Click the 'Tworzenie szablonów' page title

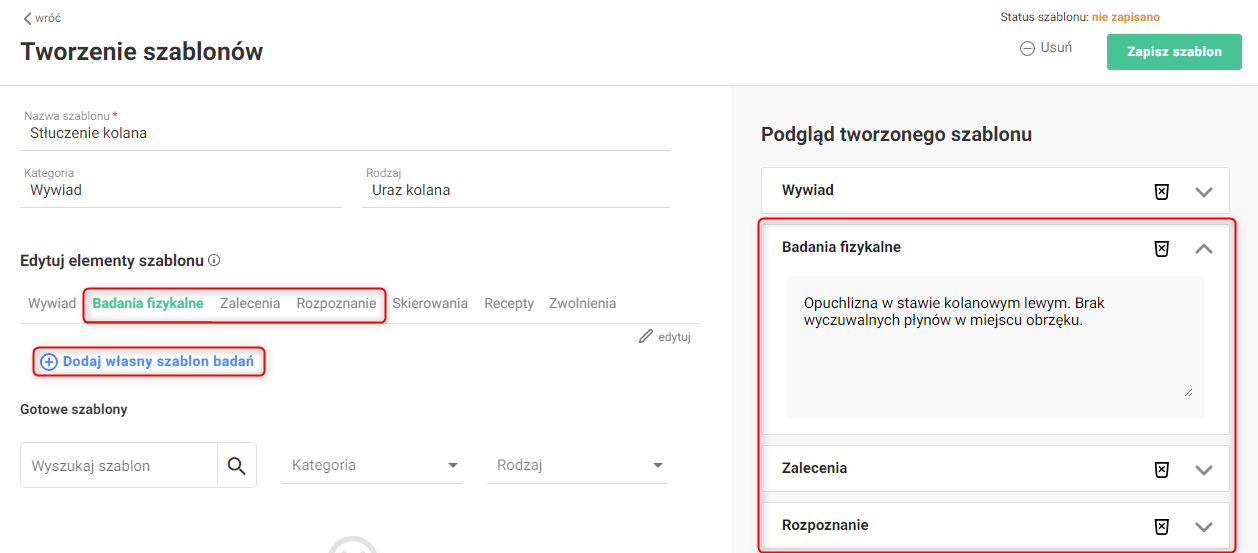[142, 51]
